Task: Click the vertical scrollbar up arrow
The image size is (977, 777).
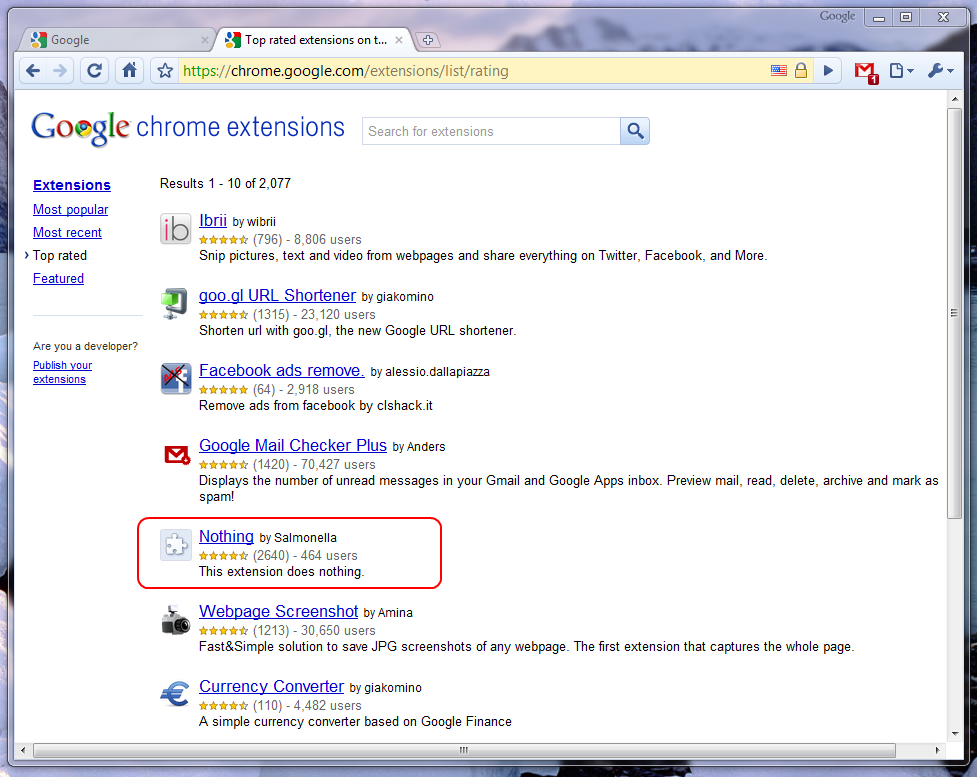Action: pyautogui.click(x=955, y=98)
